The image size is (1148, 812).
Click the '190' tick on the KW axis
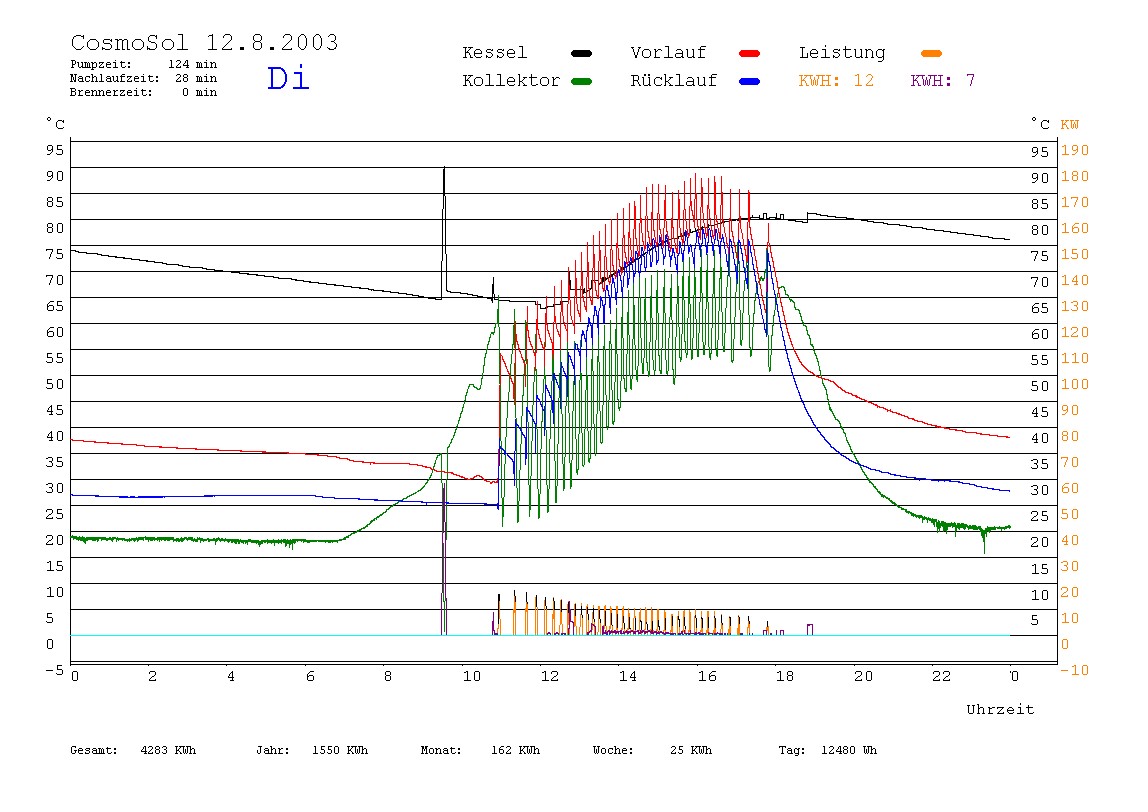tap(1075, 150)
